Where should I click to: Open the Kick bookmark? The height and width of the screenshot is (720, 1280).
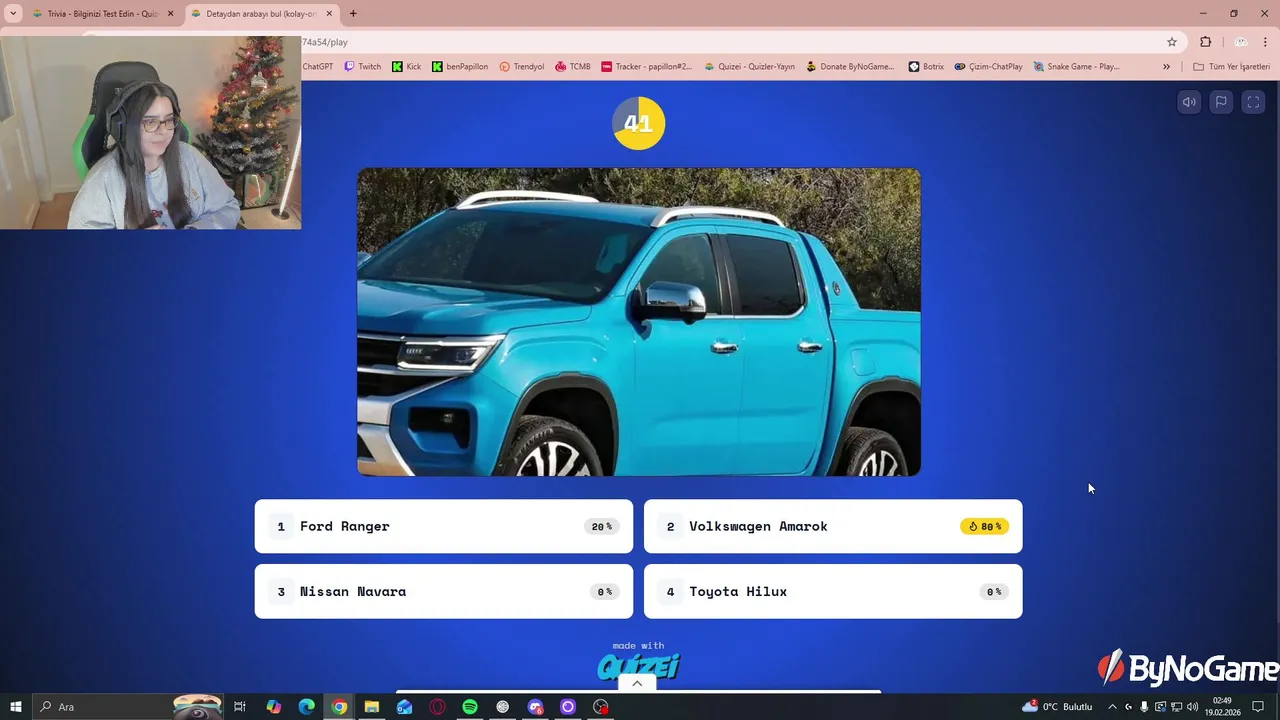(x=407, y=67)
